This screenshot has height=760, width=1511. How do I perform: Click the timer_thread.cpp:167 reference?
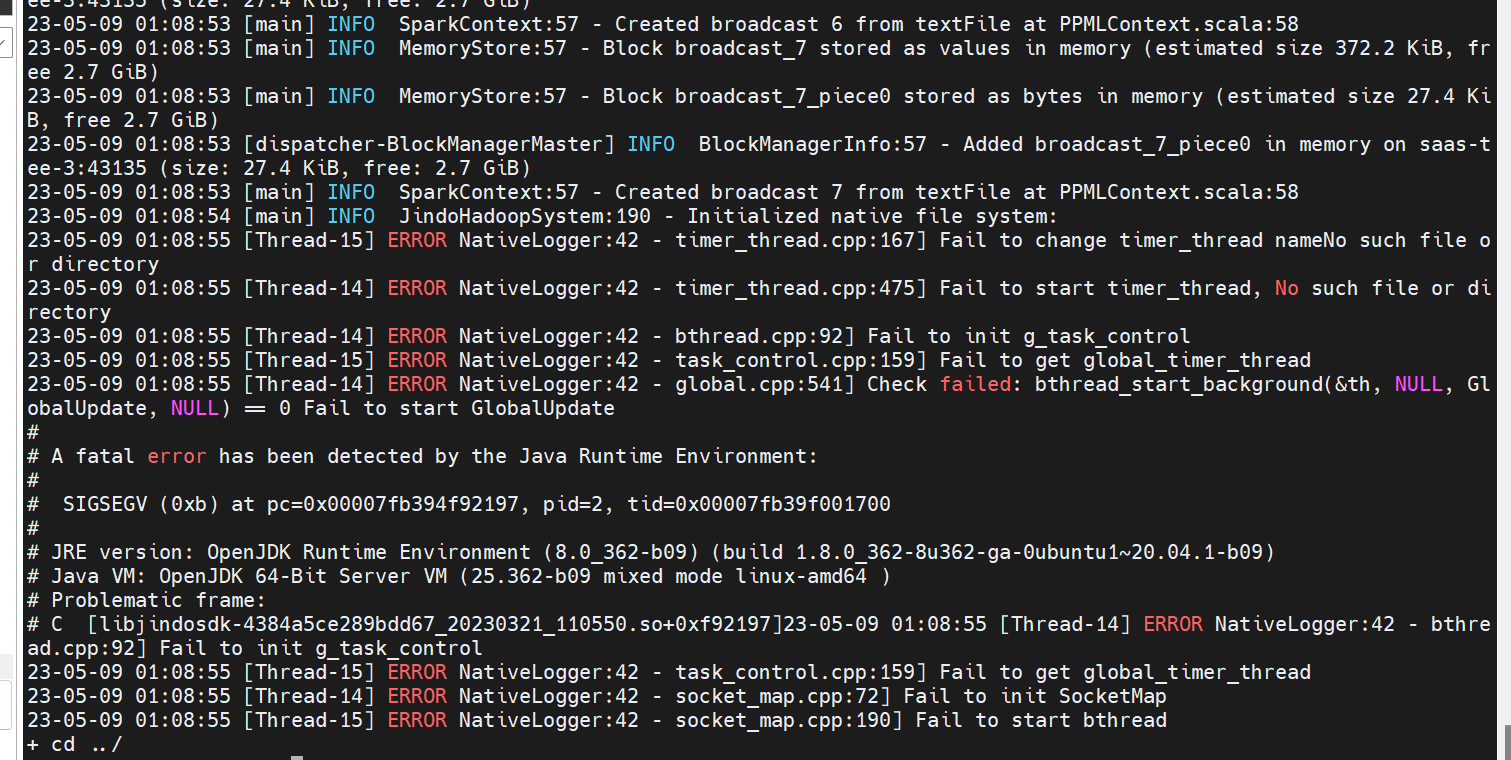[795, 240]
